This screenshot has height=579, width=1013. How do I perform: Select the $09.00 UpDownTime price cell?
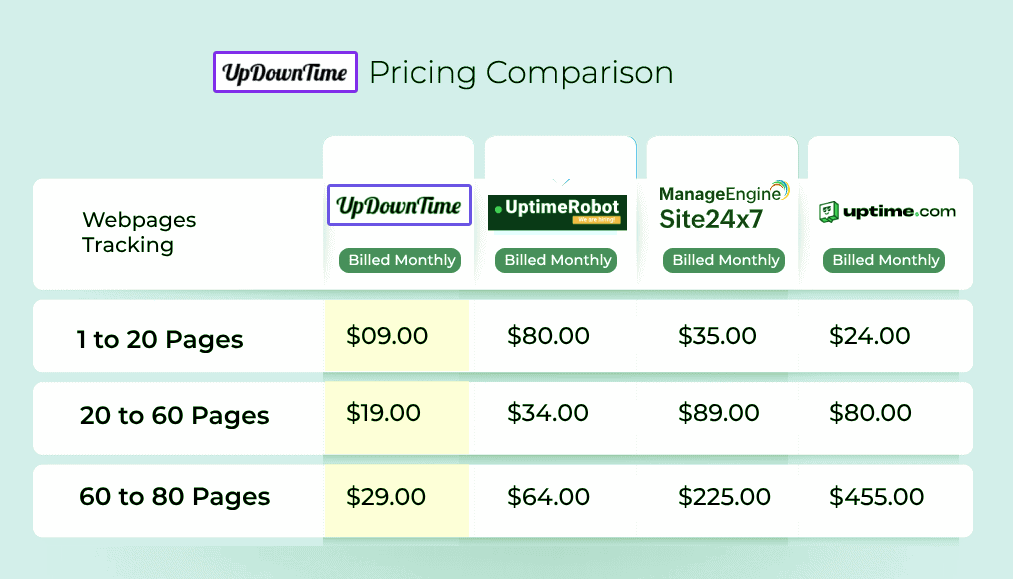click(x=387, y=336)
